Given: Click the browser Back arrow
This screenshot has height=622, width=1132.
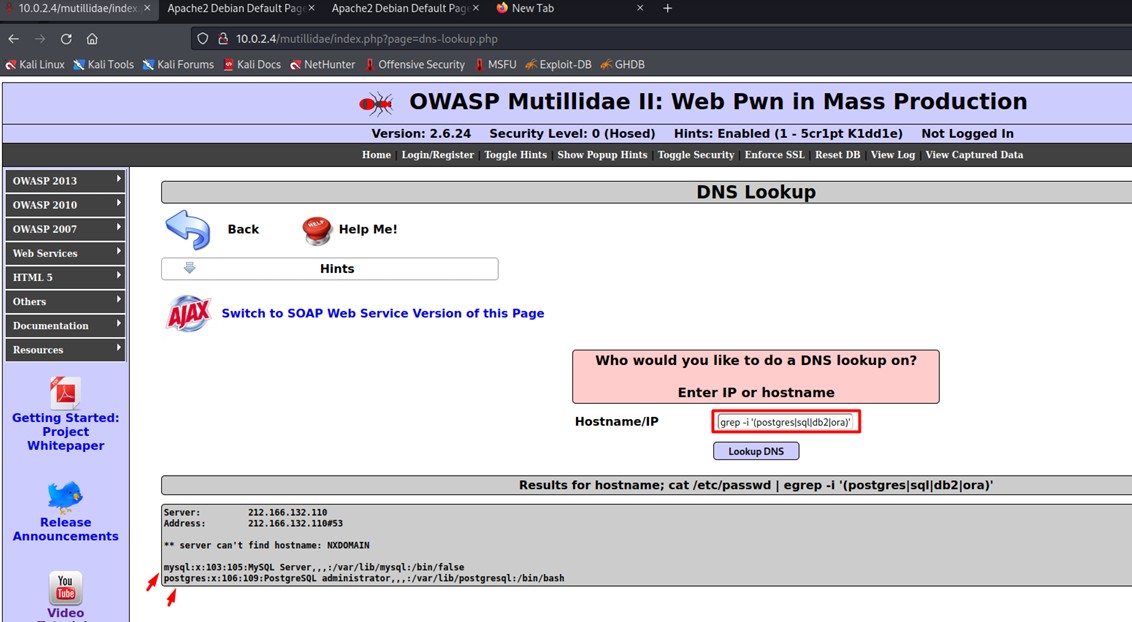Looking at the screenshot, I should click(x=14, y=39).
